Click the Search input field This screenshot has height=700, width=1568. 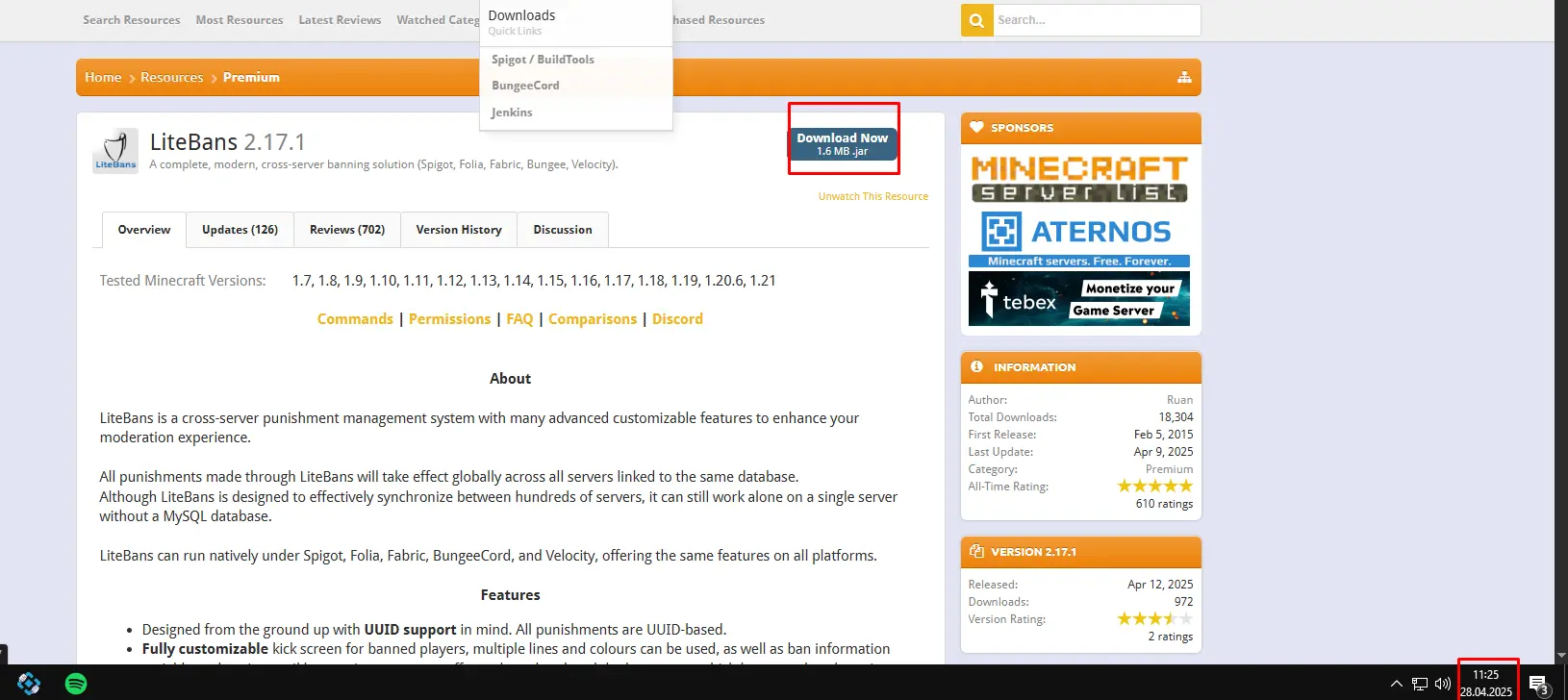(x=1096, y=20)
